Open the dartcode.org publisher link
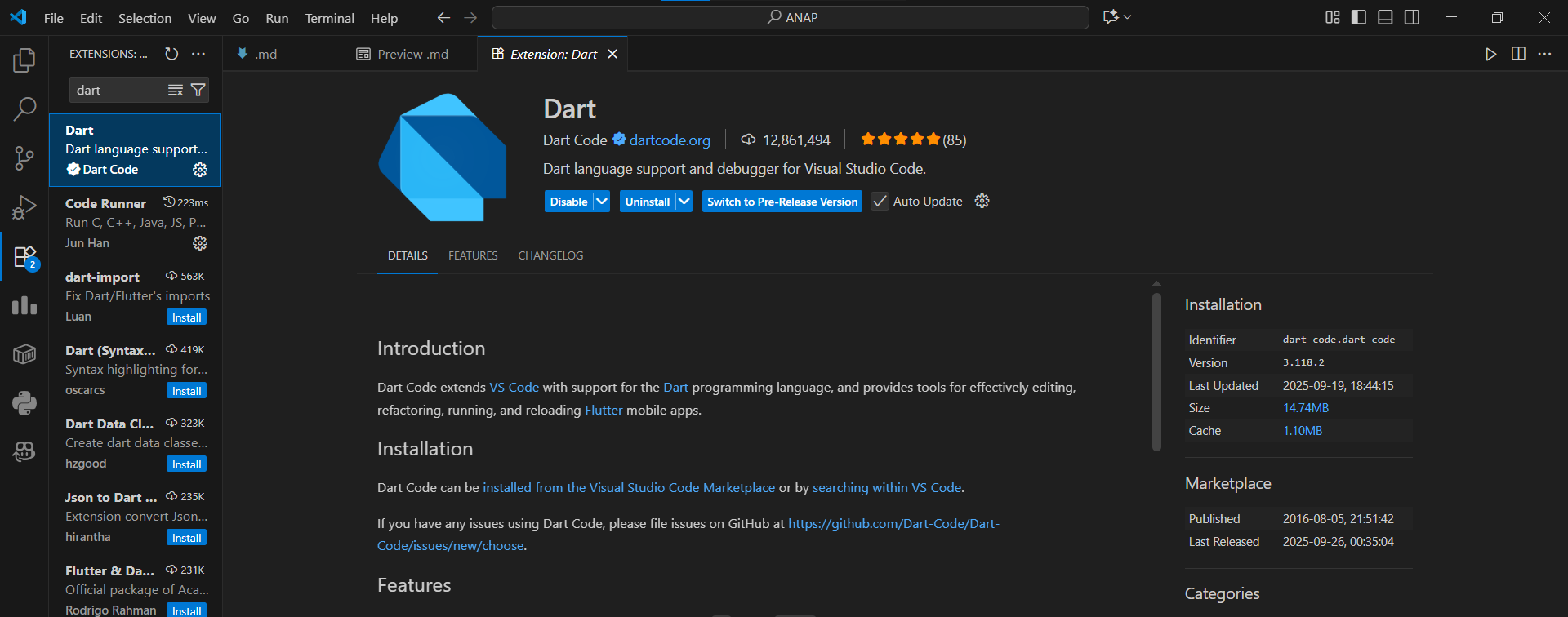Screen dimensions: 1568x617 [x=670, y=140]
